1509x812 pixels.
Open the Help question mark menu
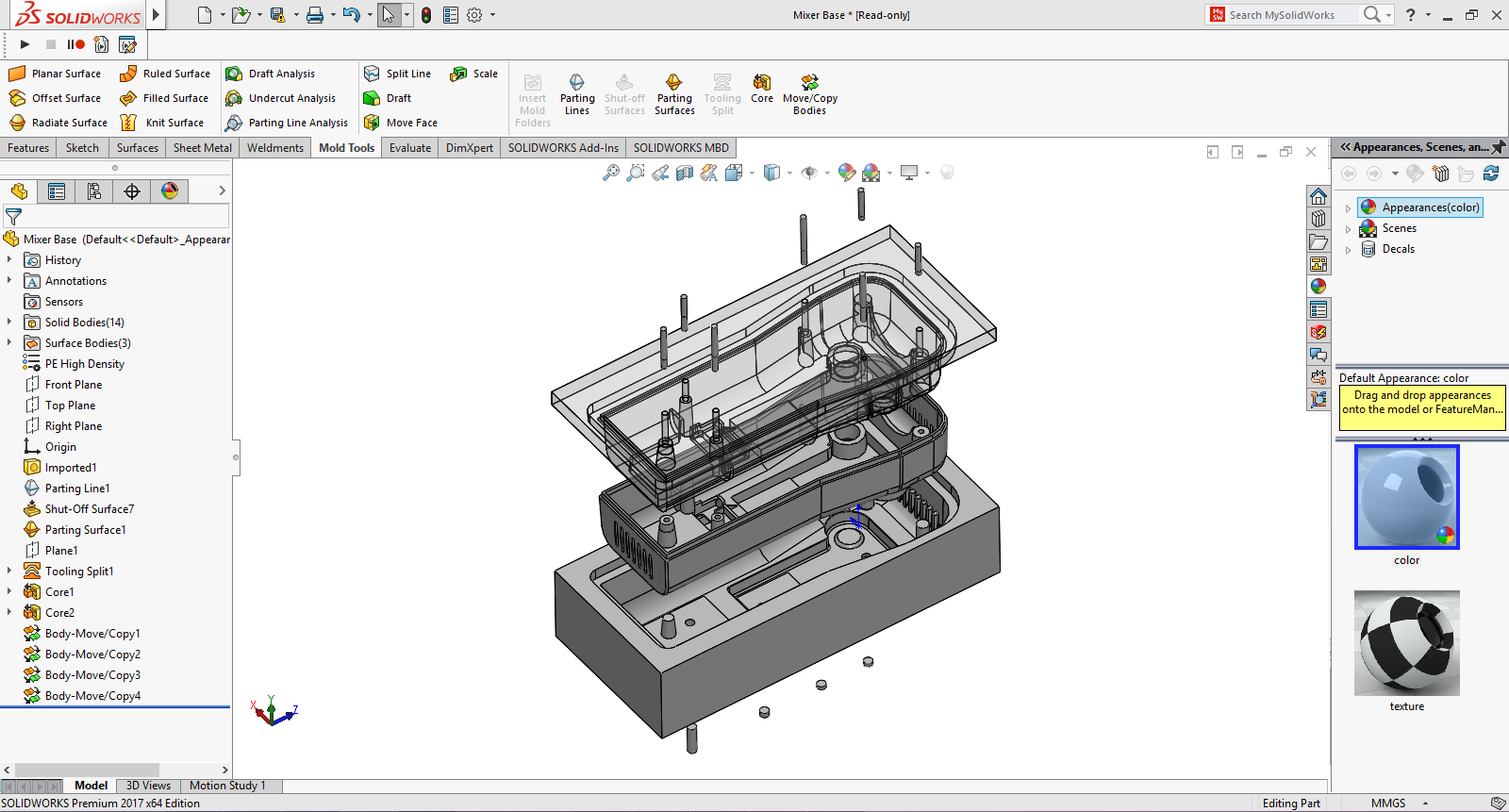(x=1411, y=15)
